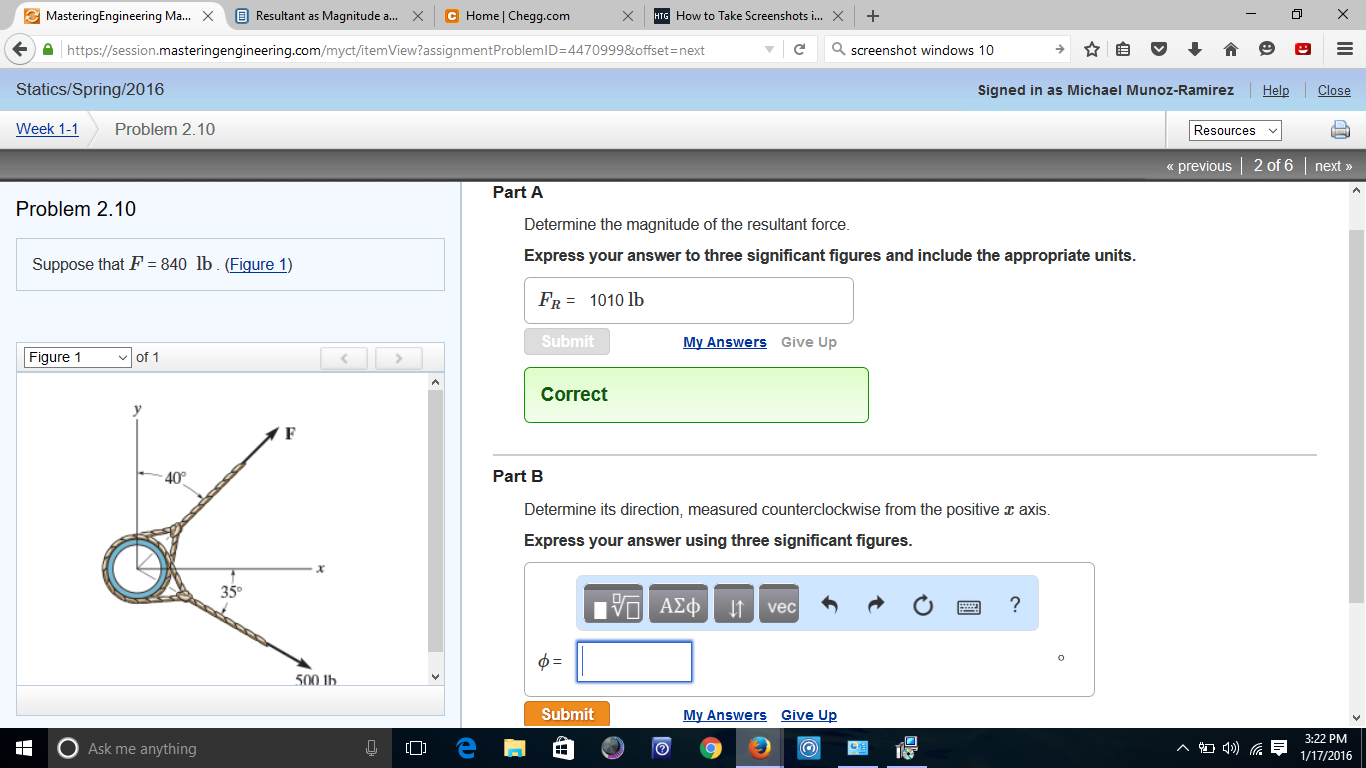
Task: Redo the answer edit
Action: coord(876,605)
